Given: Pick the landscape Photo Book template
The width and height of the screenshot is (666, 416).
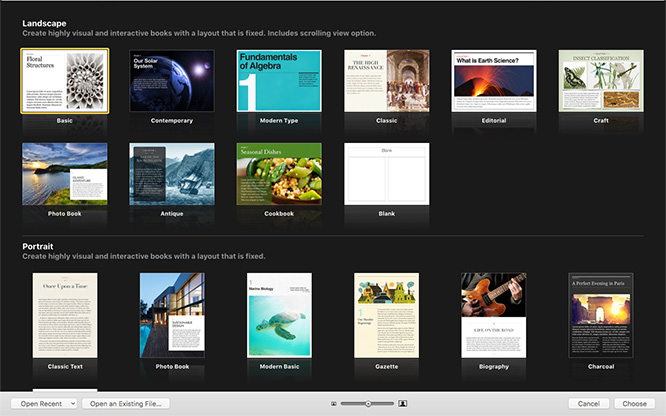Looking at the screenshot, I should (x=64, y=173).
